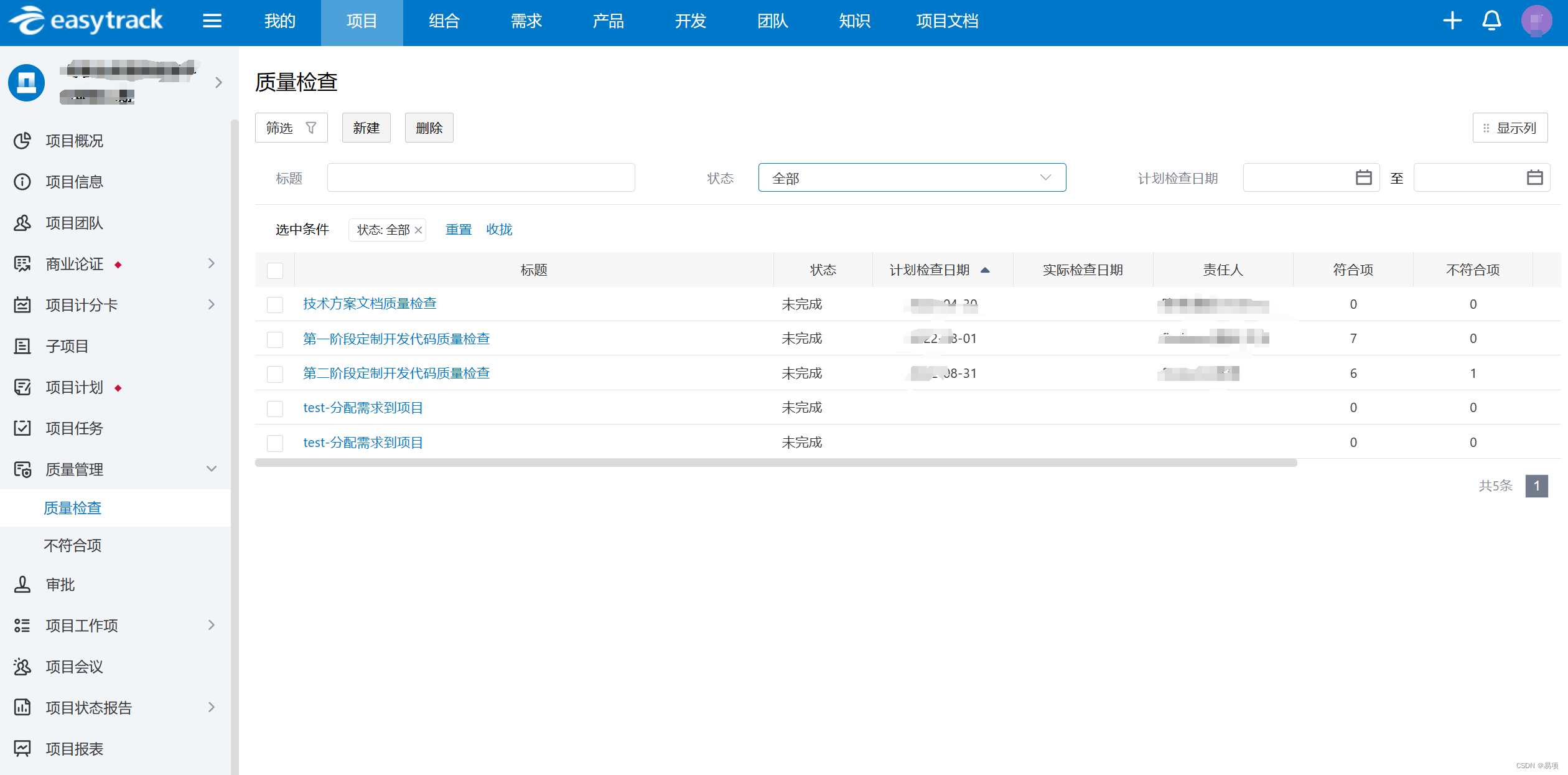
Task: Open the 状态 dropdown showing 全部
Action: (x=912, y=177)
